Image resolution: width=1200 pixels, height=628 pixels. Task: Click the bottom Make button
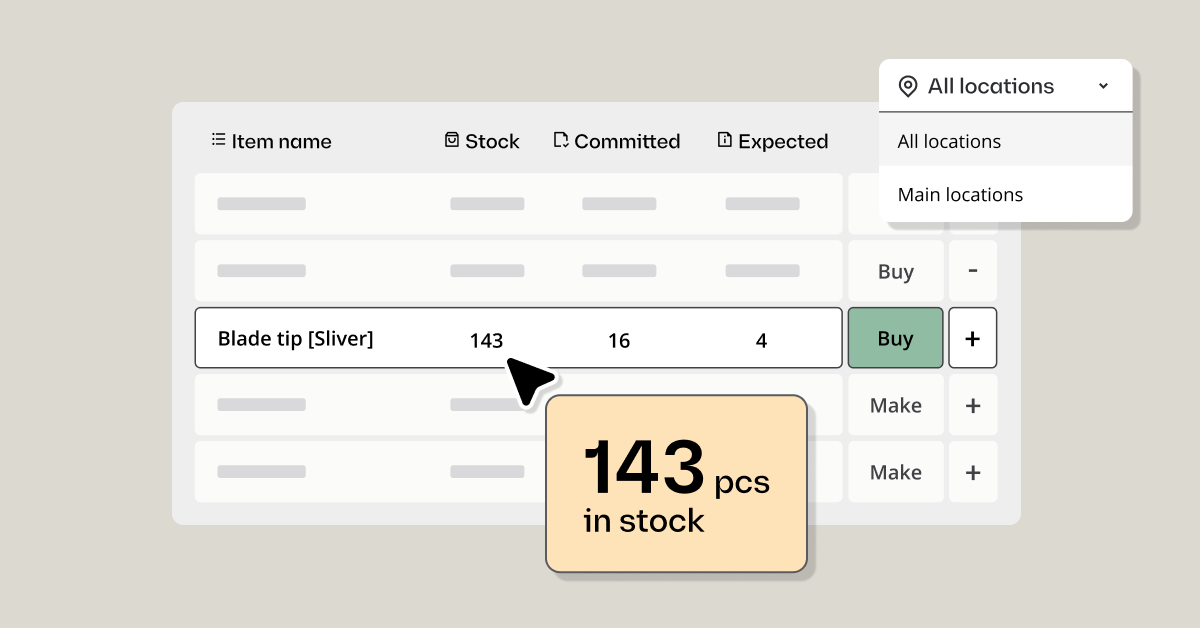point(896,472)
